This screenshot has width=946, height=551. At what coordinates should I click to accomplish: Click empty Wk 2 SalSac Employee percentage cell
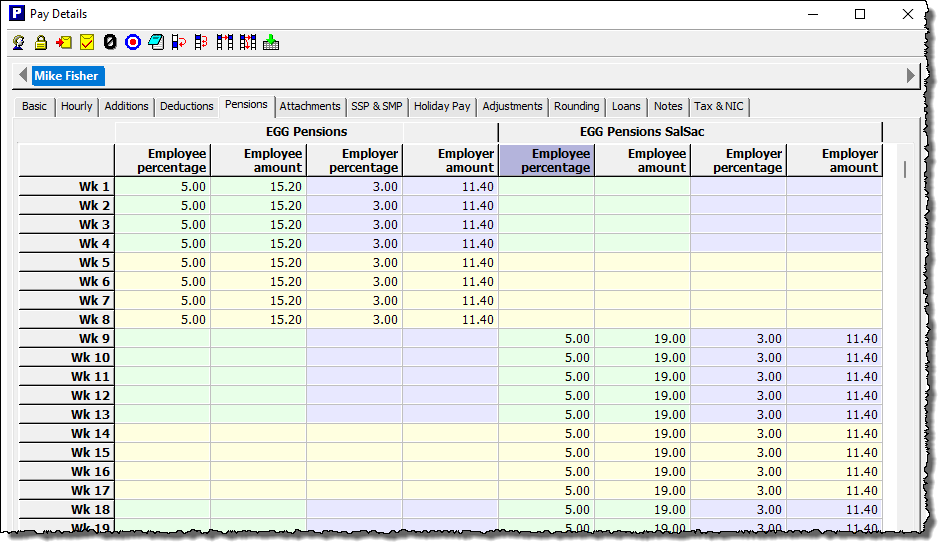(547, 205)
